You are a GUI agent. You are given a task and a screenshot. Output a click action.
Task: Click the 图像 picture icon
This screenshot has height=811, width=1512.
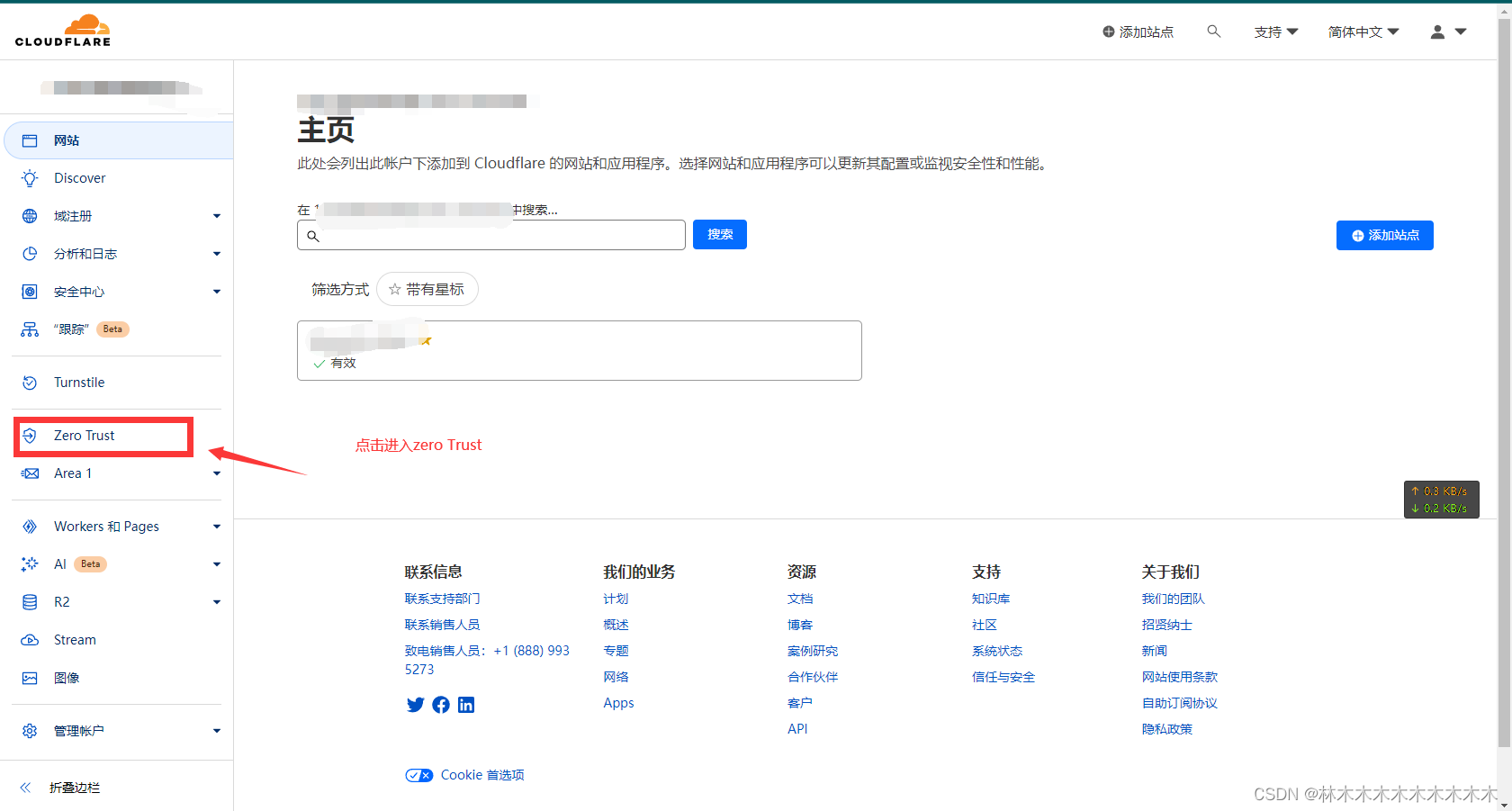[x=30, y=678]
